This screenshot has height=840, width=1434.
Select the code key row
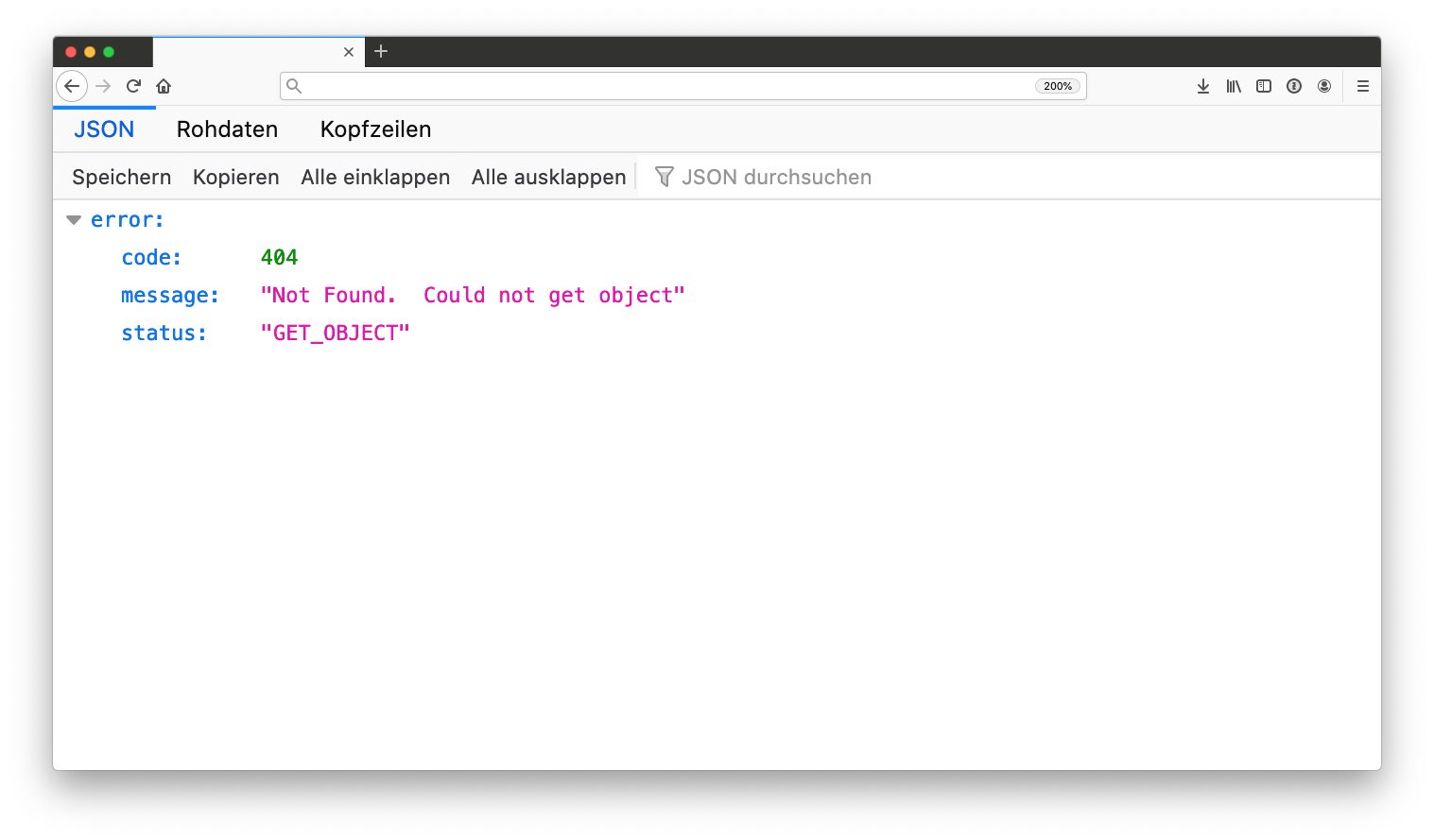click(x=151, y=257)
